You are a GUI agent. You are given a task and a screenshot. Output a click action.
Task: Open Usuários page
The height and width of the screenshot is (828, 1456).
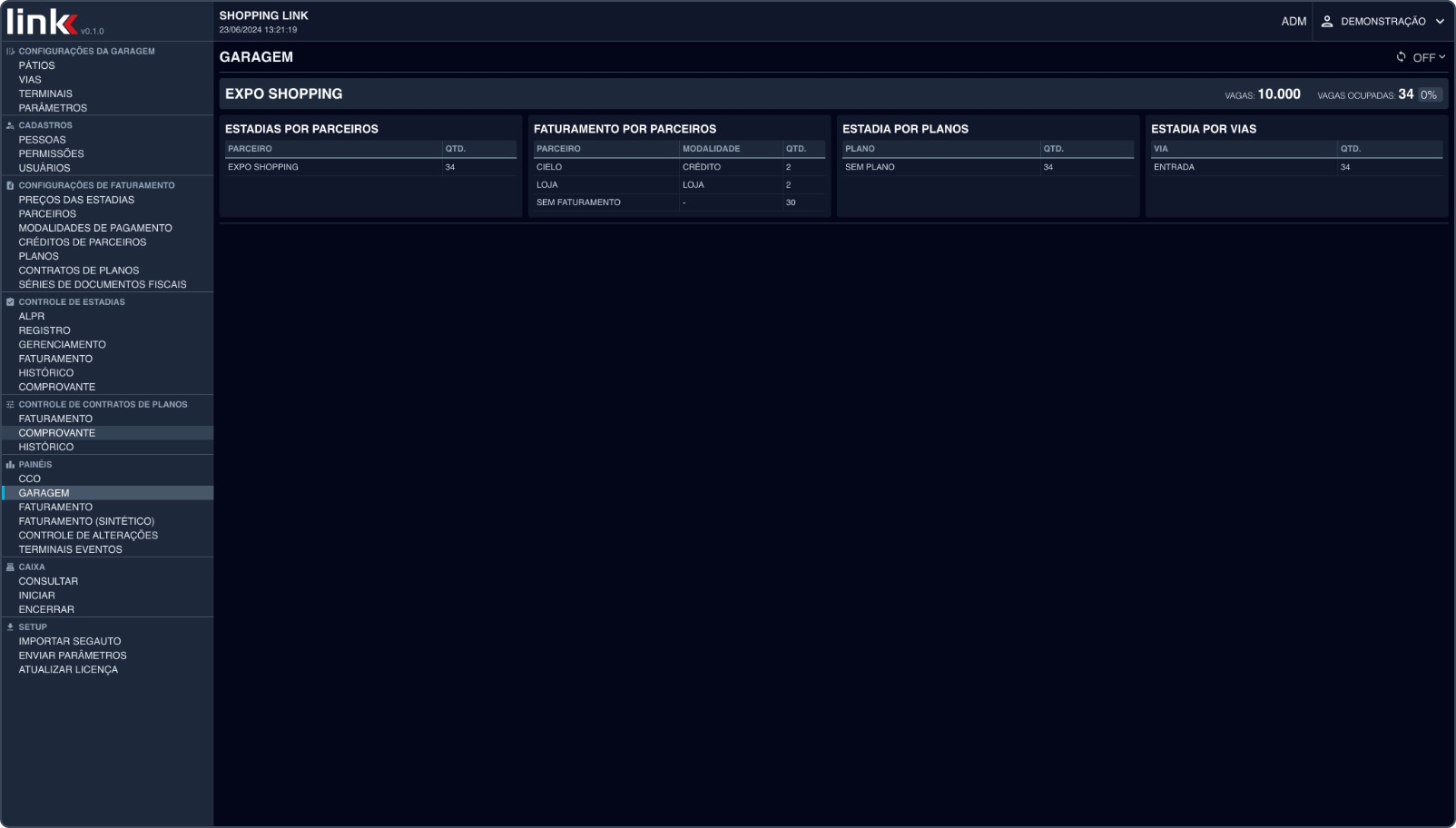click(x=107, y=168)
